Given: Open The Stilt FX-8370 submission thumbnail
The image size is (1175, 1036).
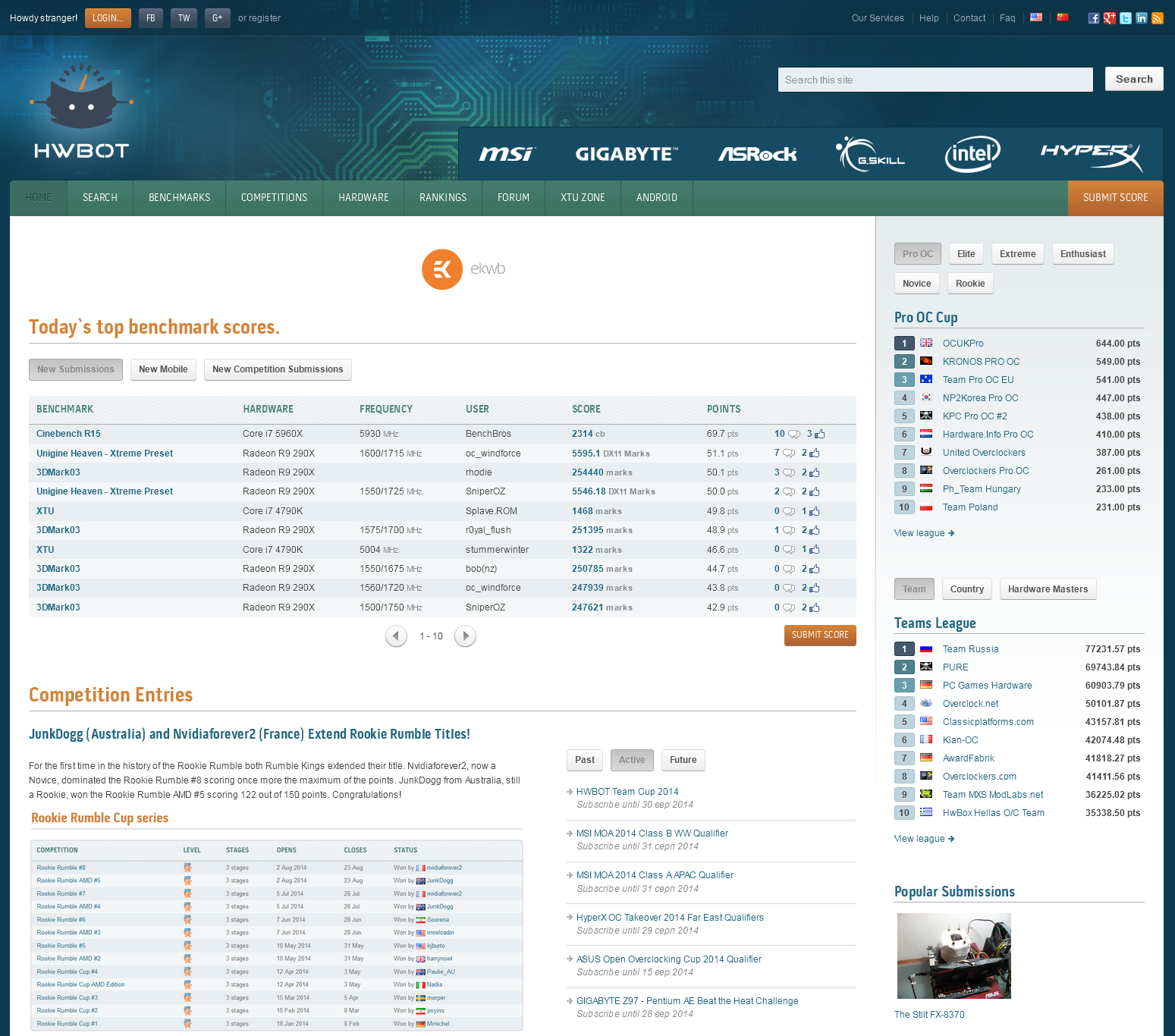Looking at the screenshot, I should tap(954, 956).
